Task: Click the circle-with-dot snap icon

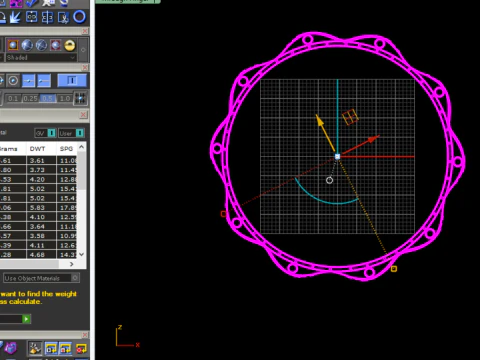Action: click(x=13, y=81)
